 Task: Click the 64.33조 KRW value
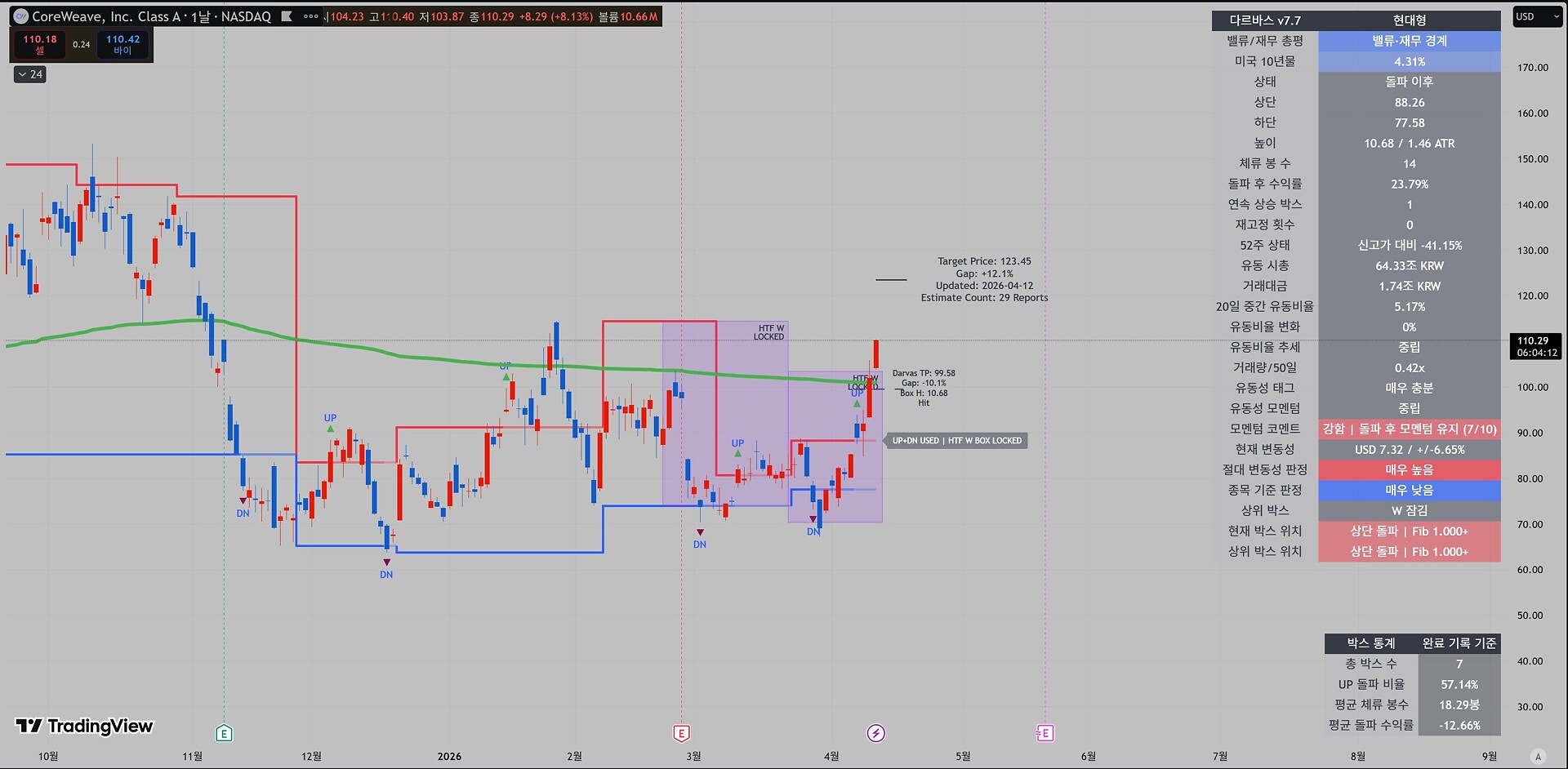coord(1410,265)
